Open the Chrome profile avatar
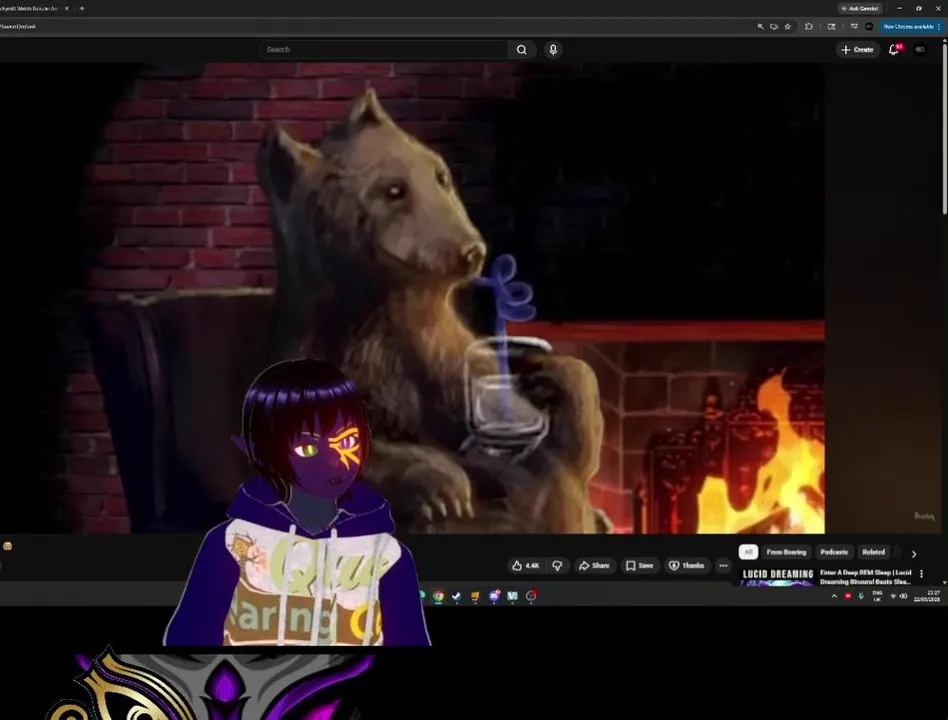Viewport: 948px width, 720px height. coord(869,27)
